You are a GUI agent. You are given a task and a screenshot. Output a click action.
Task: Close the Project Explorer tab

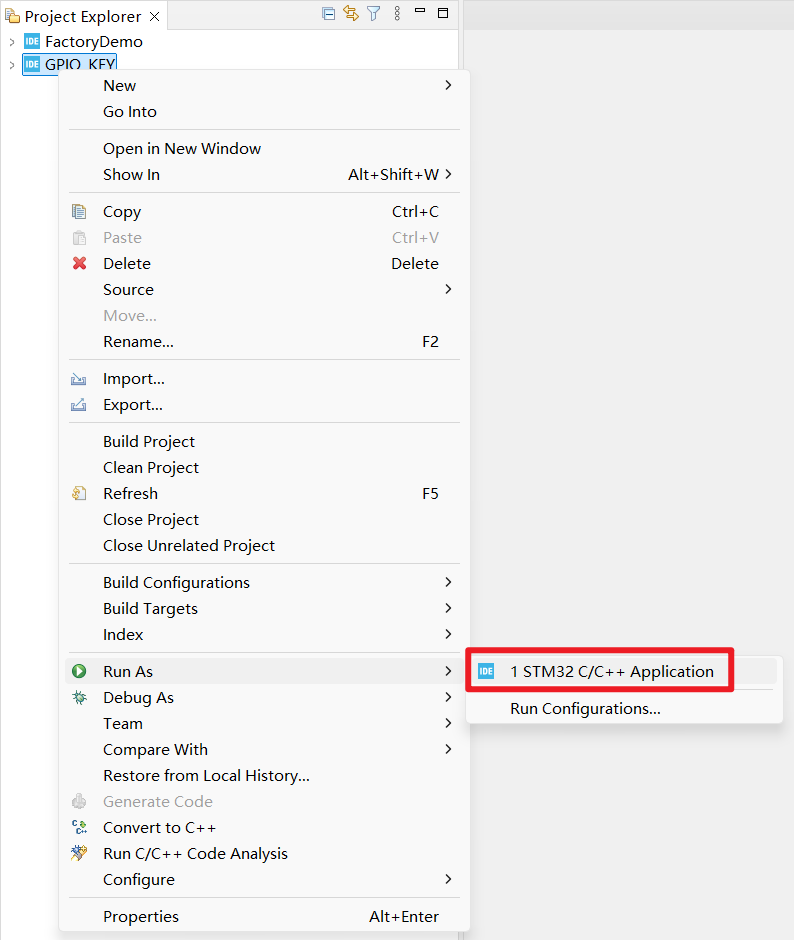point(154,17)
